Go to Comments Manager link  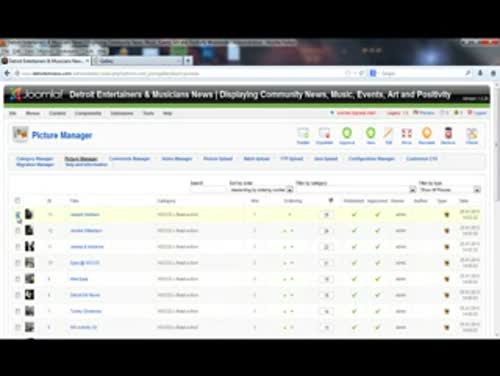tap(129, 159)
